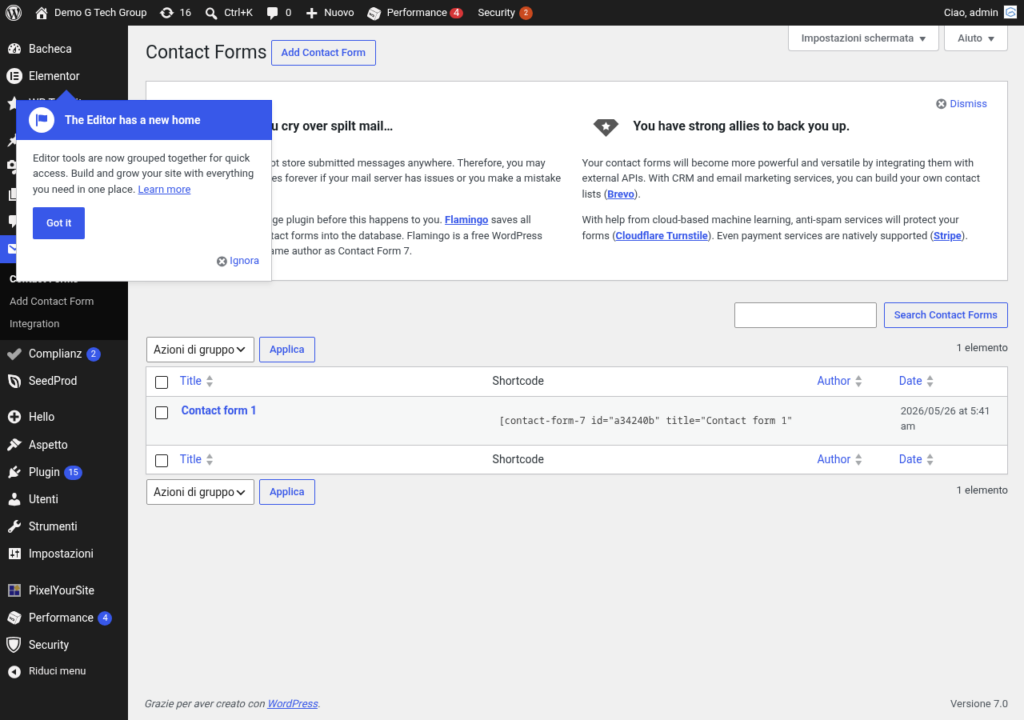The image size is (1024, 720).
Task: Click the Elementor icon in the sidebar
Action: [14, 76]
